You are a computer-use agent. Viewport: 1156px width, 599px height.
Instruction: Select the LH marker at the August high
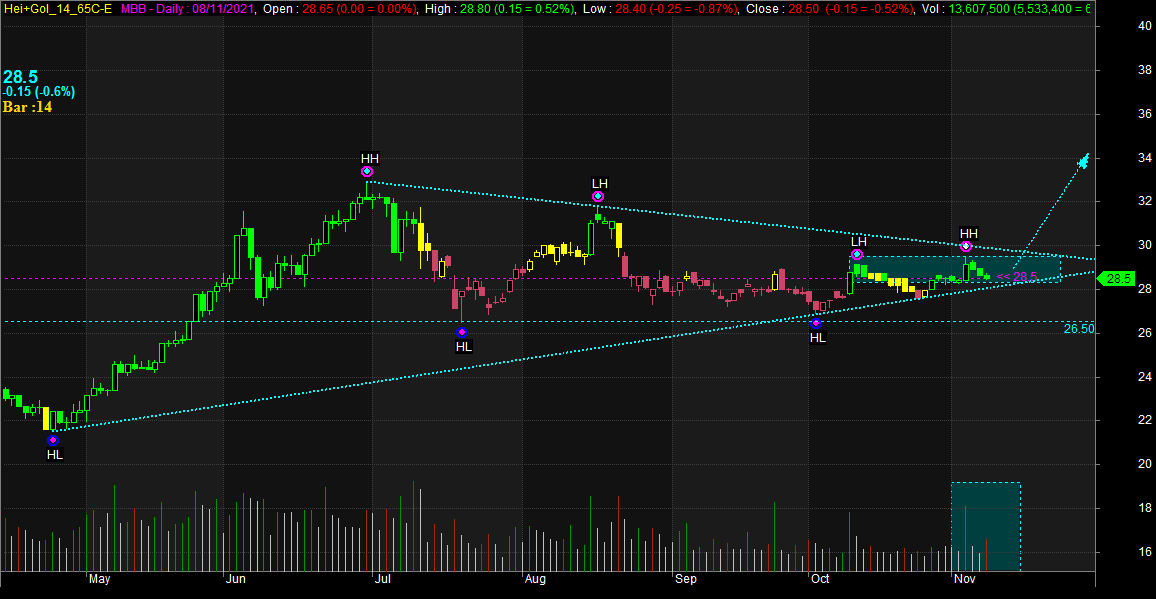coord(597,197)
